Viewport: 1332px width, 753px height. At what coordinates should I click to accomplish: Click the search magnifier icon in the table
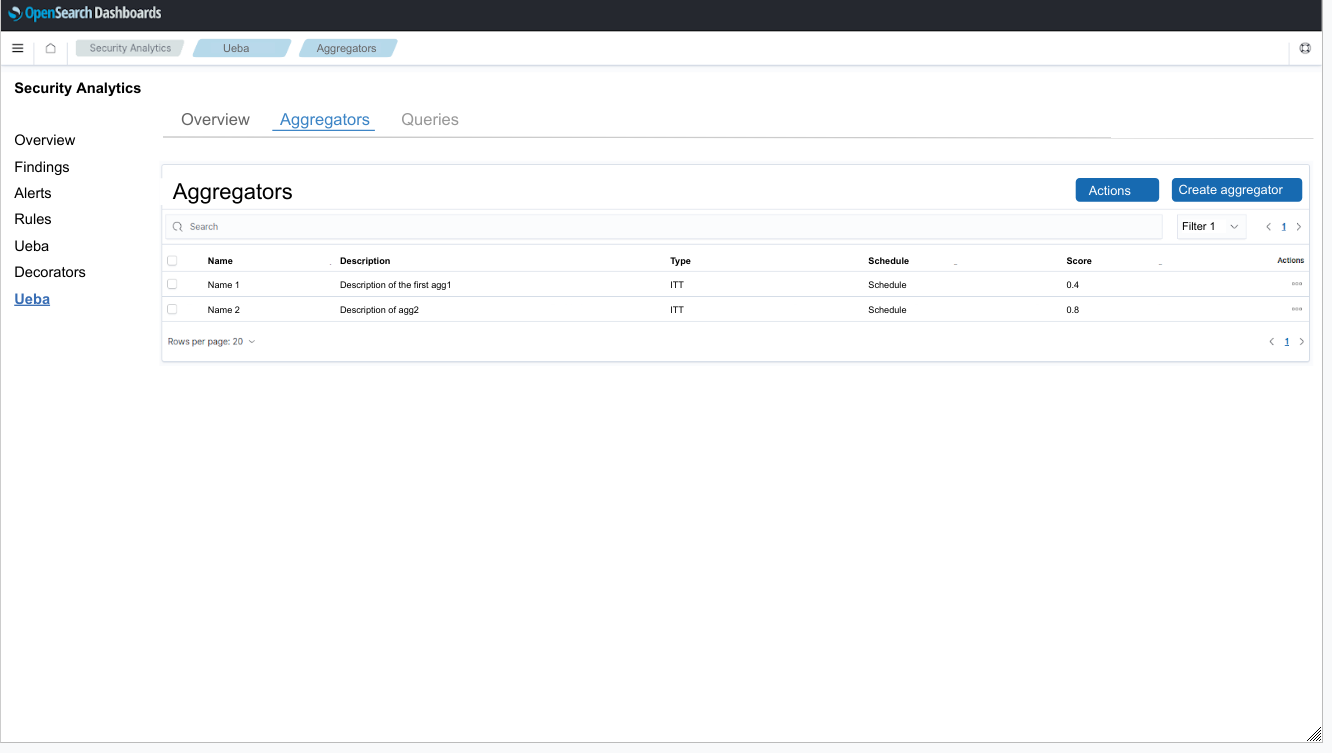tap(180, 226)
